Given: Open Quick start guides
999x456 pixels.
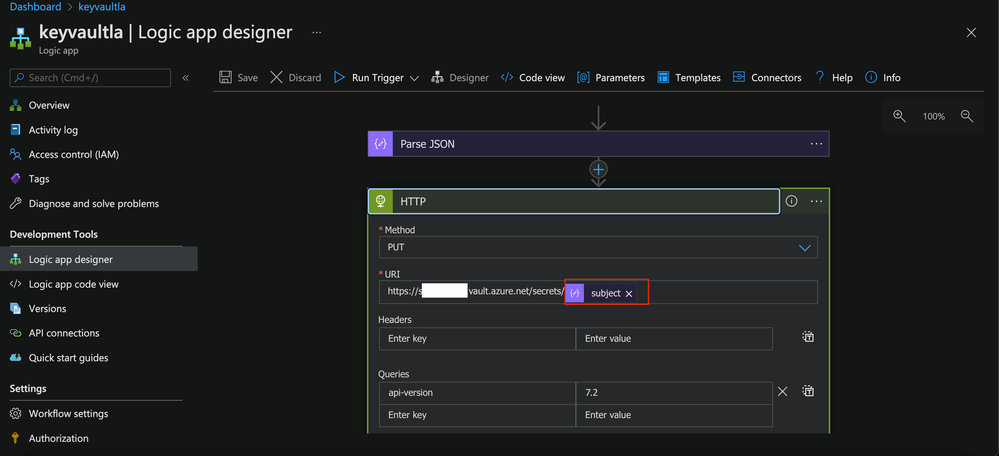Looking at the screenshot, I should tap(68, 358).
